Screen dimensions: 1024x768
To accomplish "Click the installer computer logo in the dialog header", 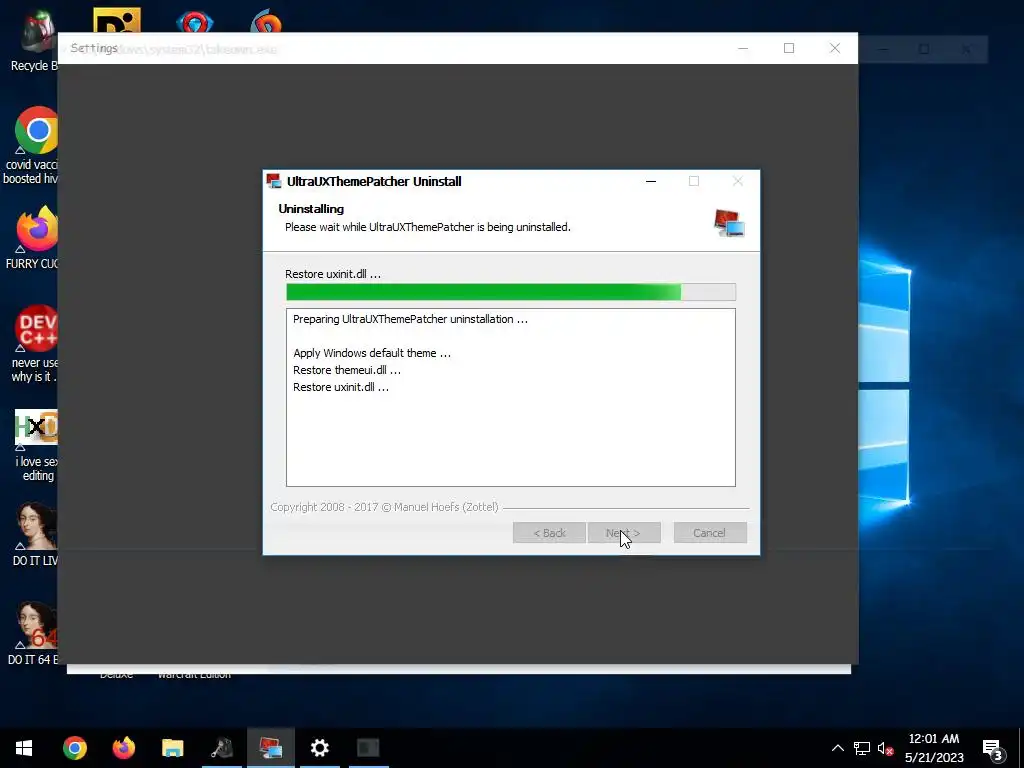I will (729, 223).
